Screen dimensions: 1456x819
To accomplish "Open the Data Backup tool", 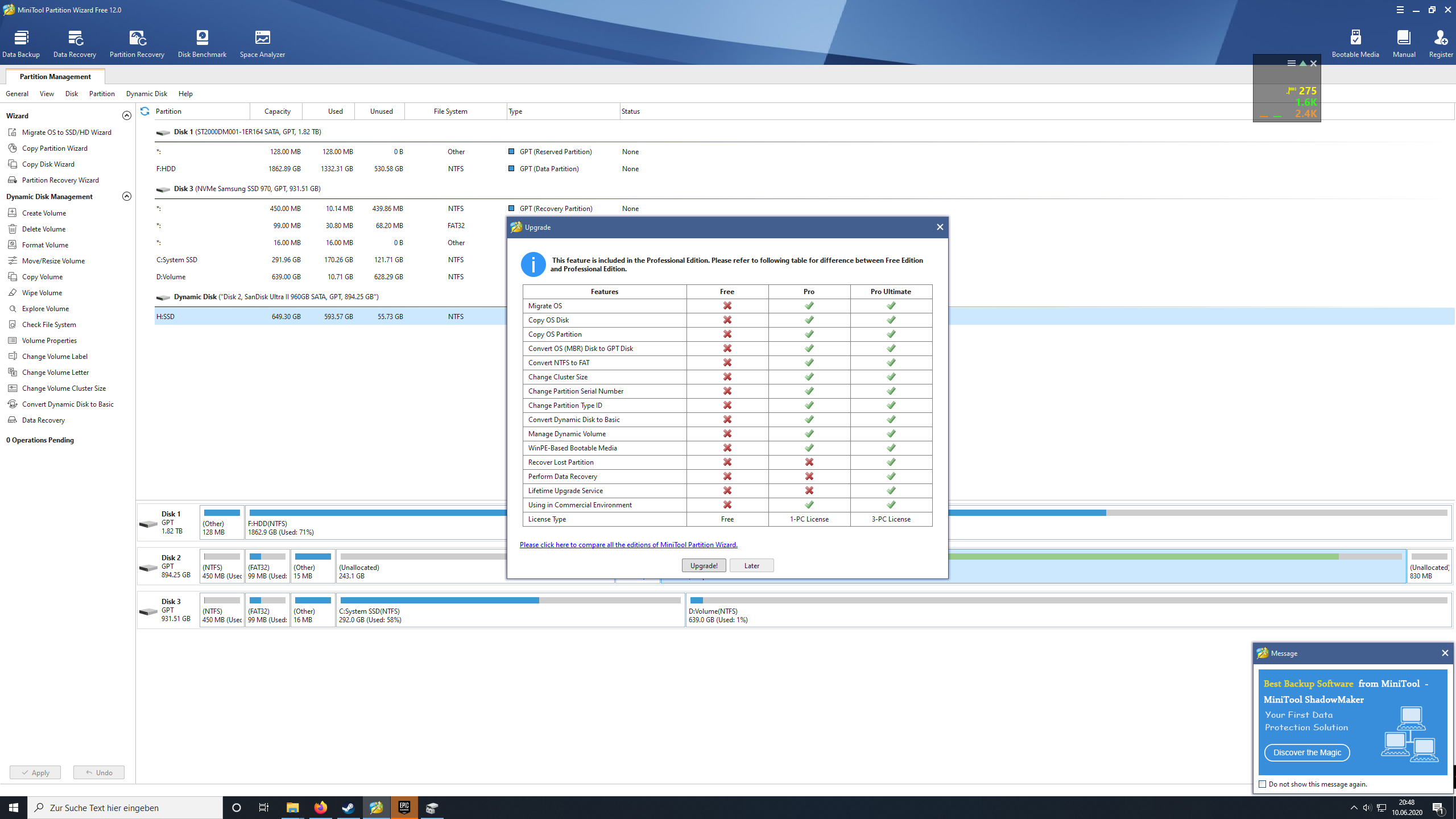I will 21,44.
